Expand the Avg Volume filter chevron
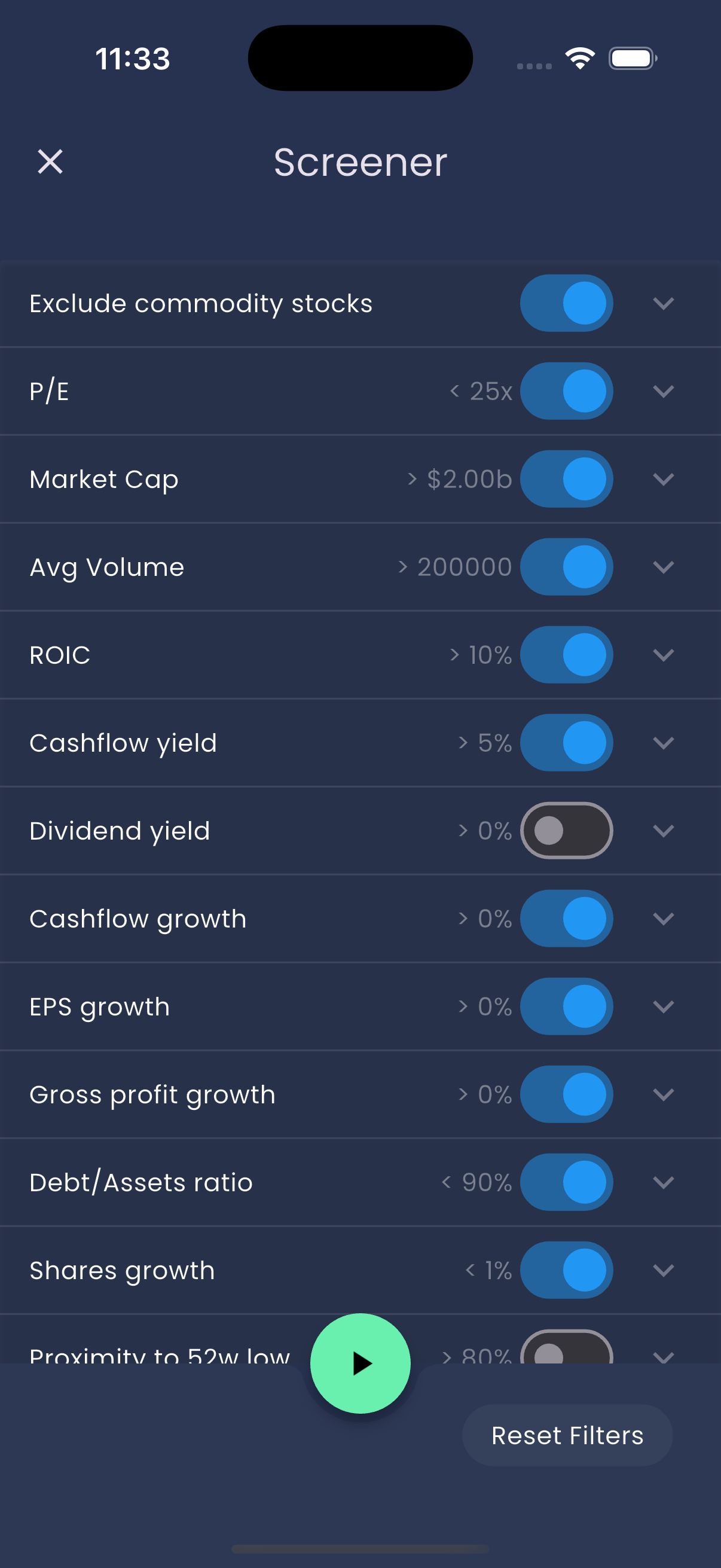Viewport: 721px width, 1568px height. tap(662, 567)
